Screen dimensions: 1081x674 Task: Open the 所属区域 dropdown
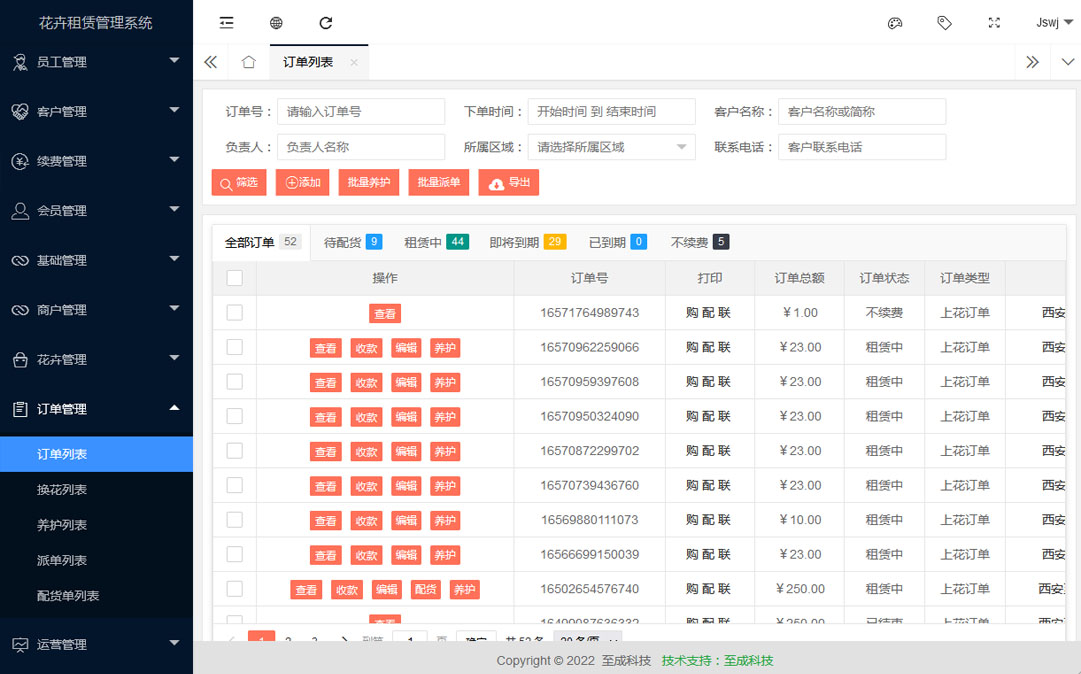612,147
